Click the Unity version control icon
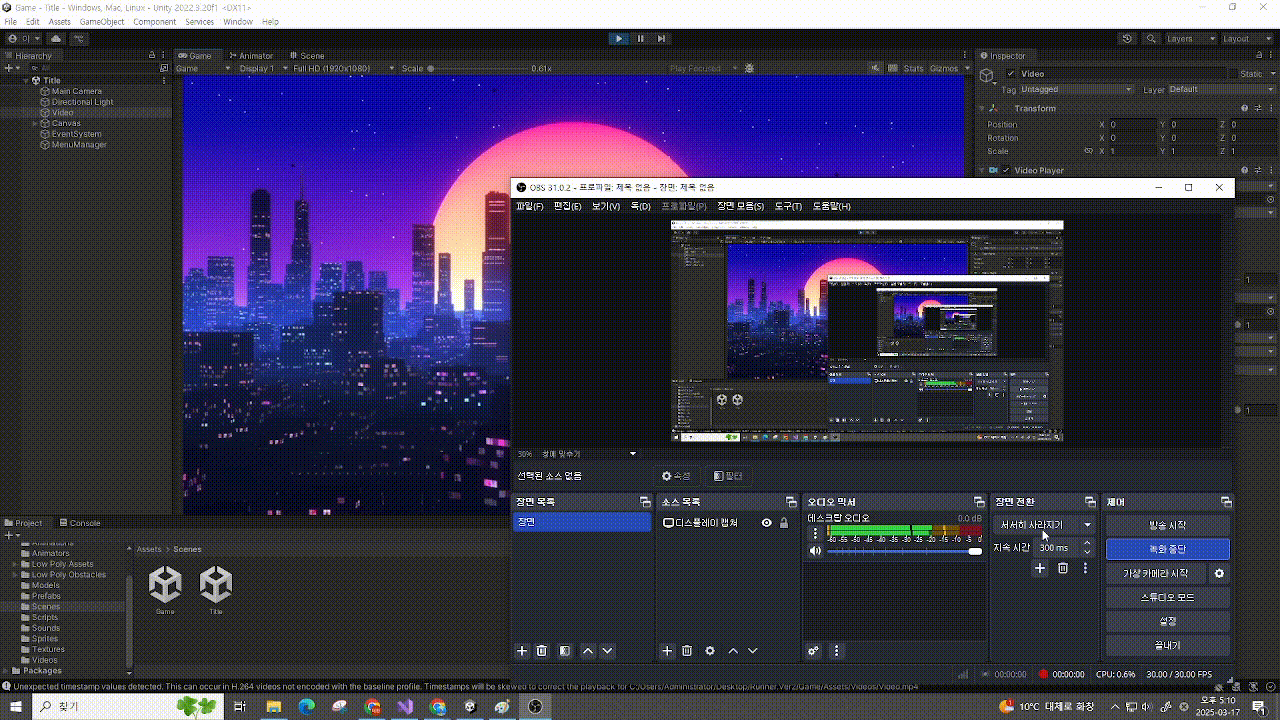The width and height of the screenshot is (1280, 720). coord(78,38)
